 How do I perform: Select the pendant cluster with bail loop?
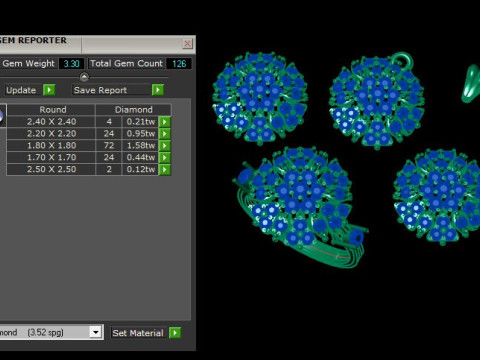tap(377, 100)
